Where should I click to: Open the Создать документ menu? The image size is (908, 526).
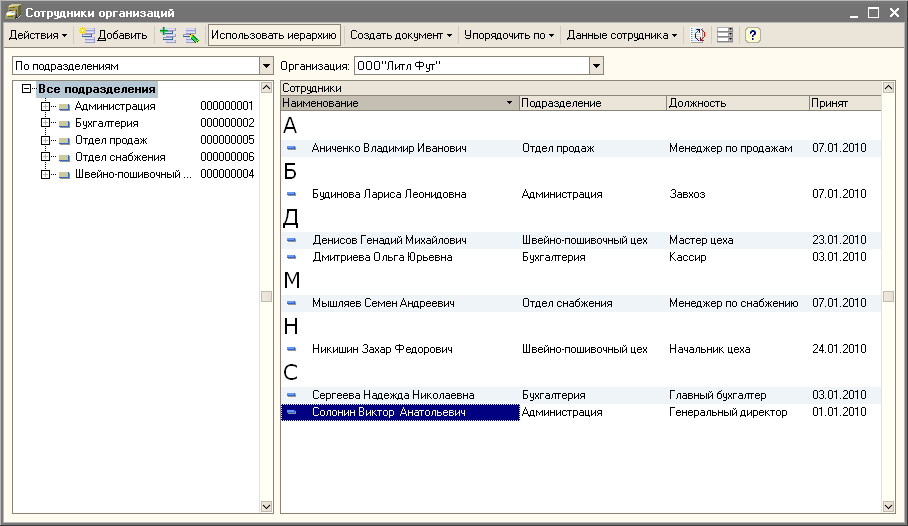point(401,35)
